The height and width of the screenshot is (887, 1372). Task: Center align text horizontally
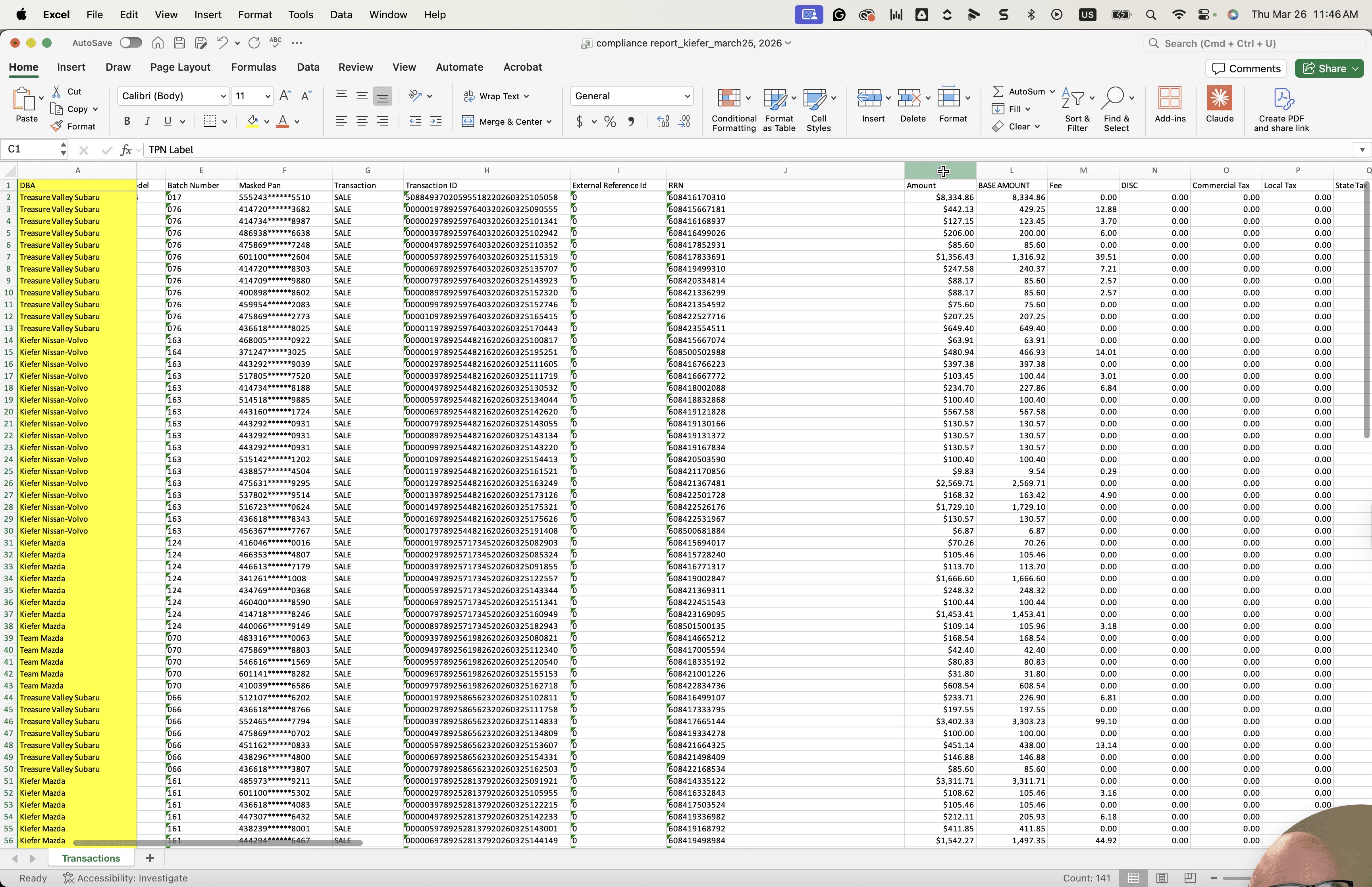[362, 121]
